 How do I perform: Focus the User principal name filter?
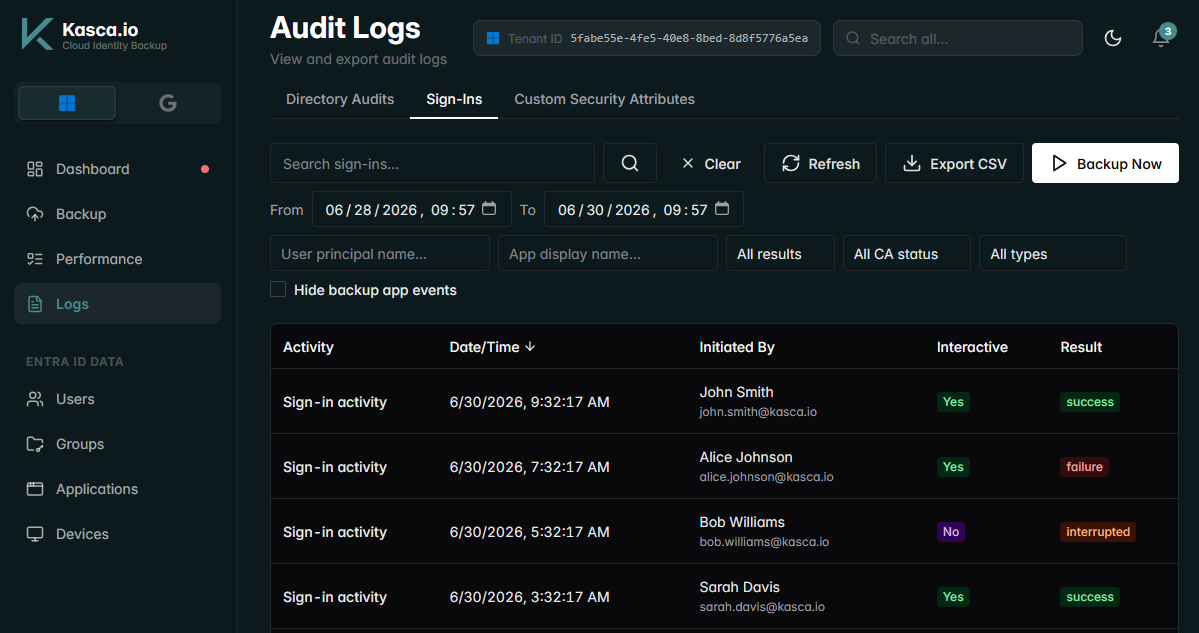click(380, 254)
